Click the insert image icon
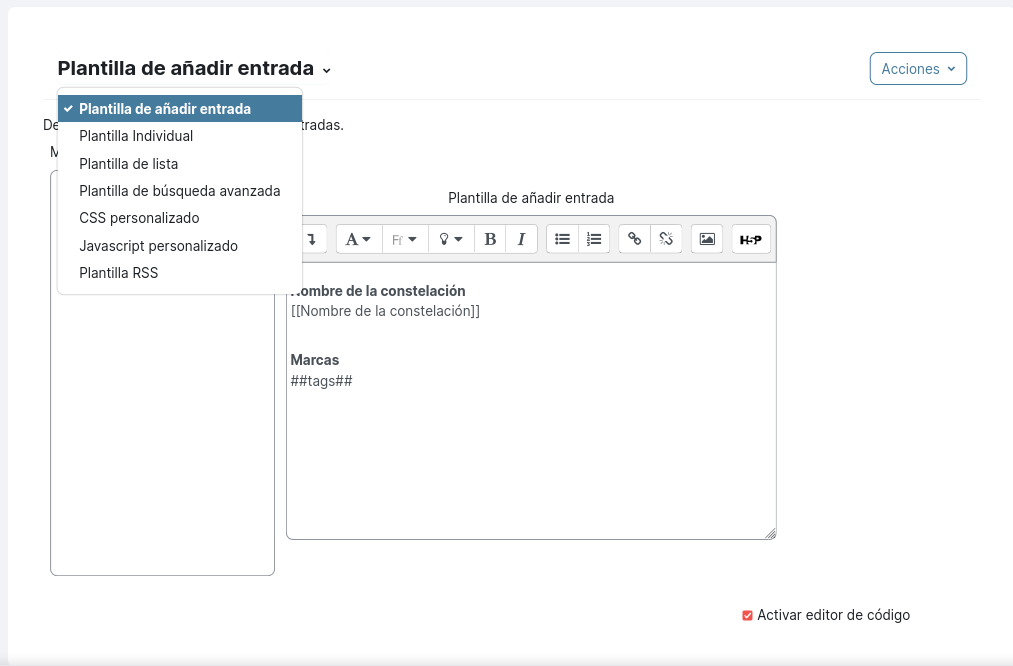 pos(707,240)
